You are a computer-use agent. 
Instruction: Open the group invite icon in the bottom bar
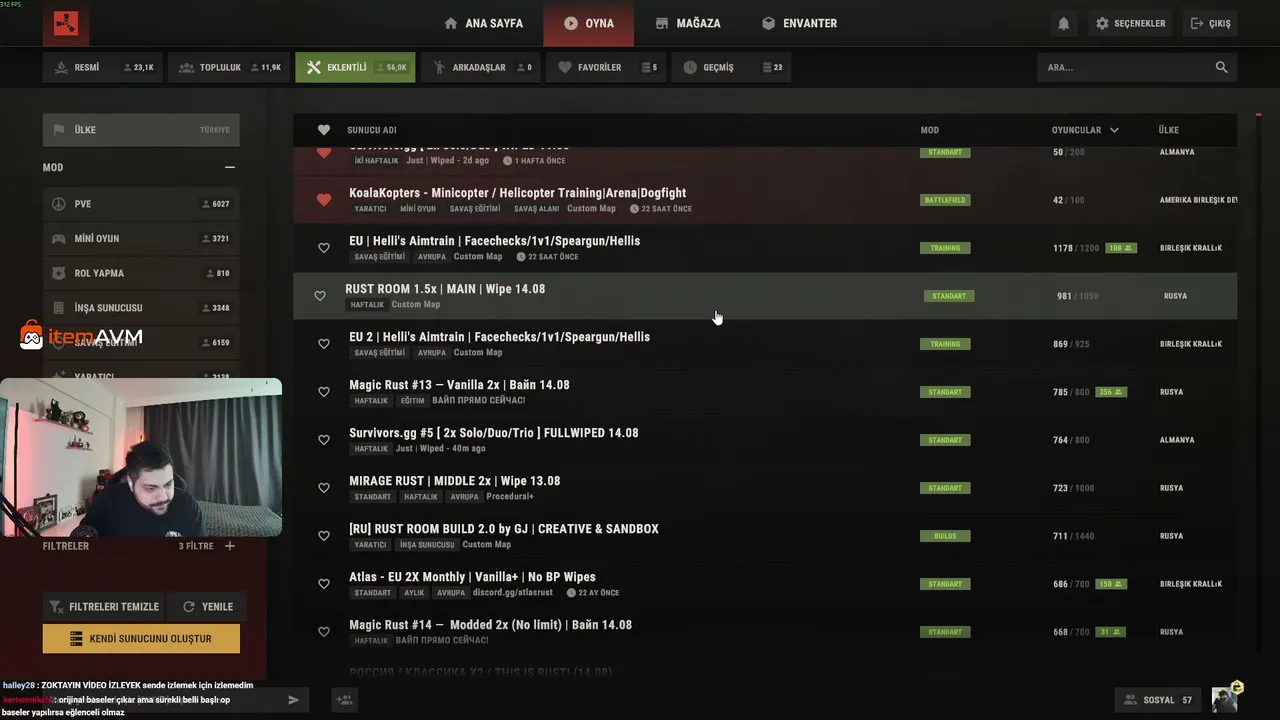(345, 700)
